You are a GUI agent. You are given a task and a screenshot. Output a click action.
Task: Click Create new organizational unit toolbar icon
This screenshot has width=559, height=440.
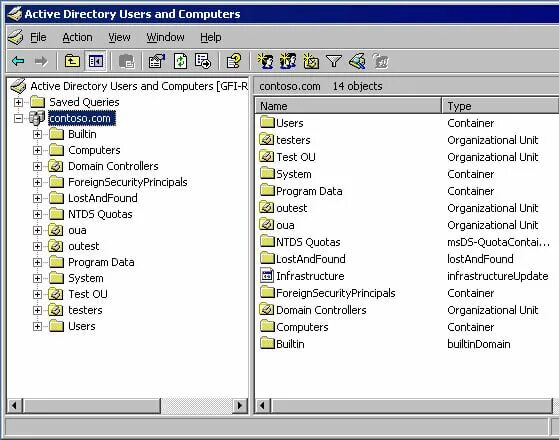point(311,61)
